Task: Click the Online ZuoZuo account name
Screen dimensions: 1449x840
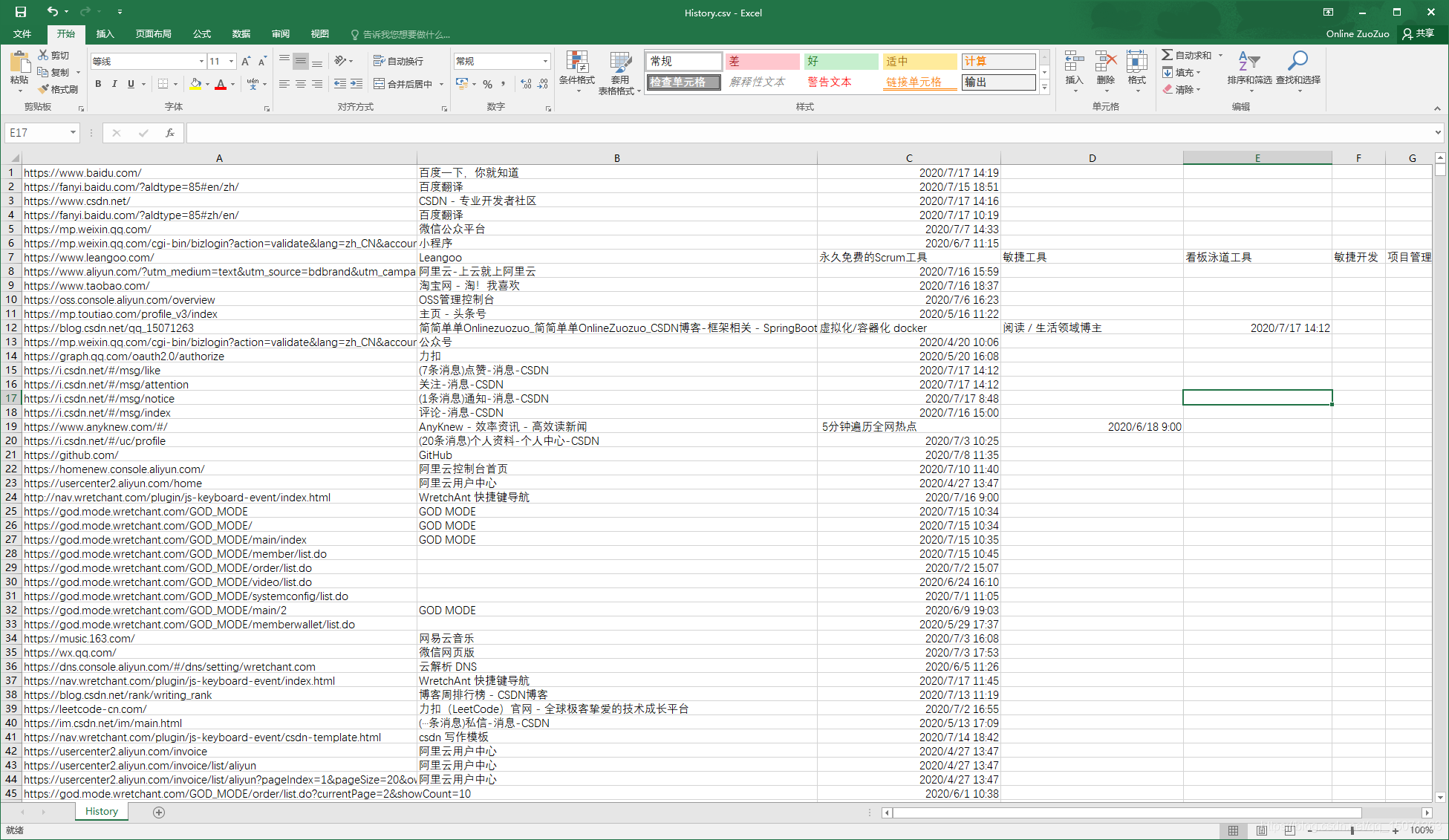Action: (x=1358, y=33)
